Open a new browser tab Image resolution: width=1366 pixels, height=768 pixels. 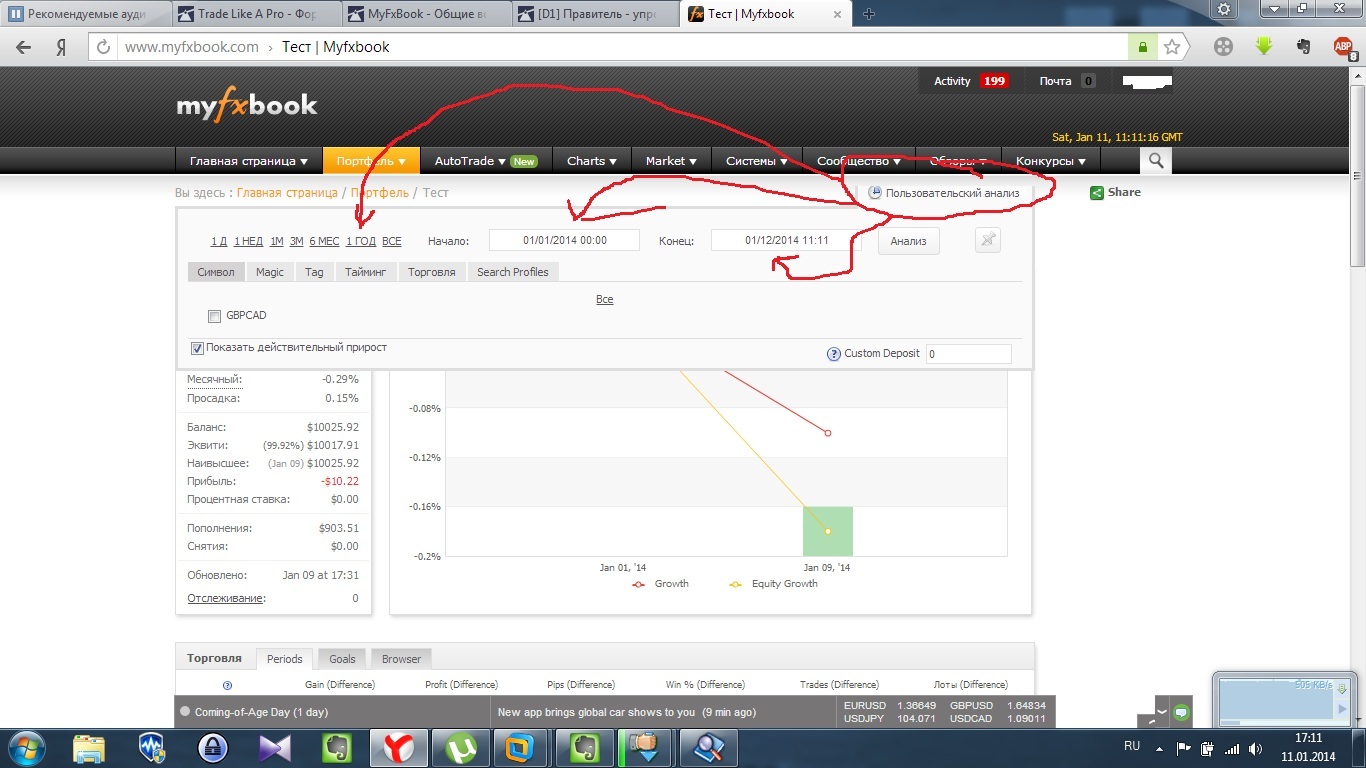(868, 14)
